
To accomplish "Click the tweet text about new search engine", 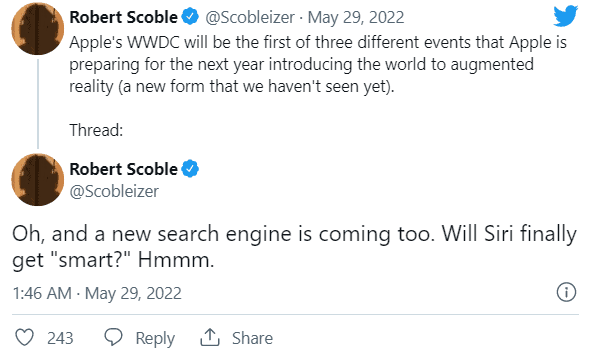I will coord(294,247).
